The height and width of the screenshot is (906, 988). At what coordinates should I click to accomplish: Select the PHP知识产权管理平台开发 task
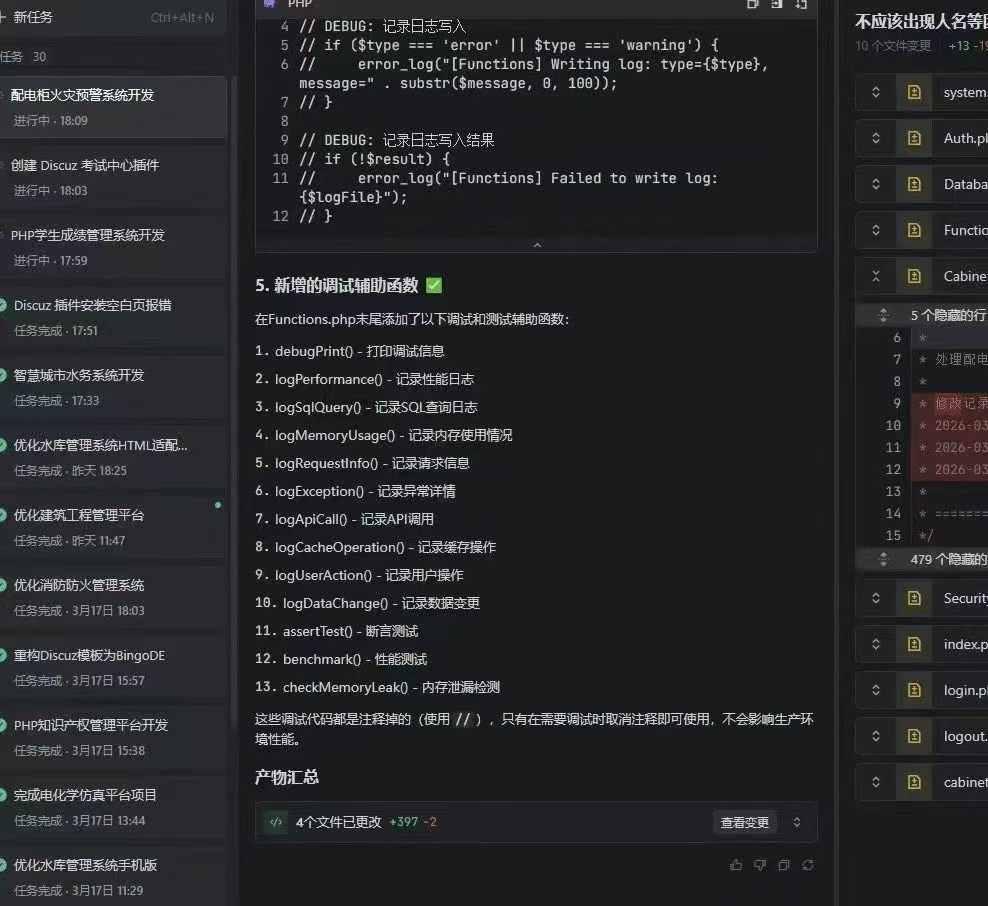(113, 737)
